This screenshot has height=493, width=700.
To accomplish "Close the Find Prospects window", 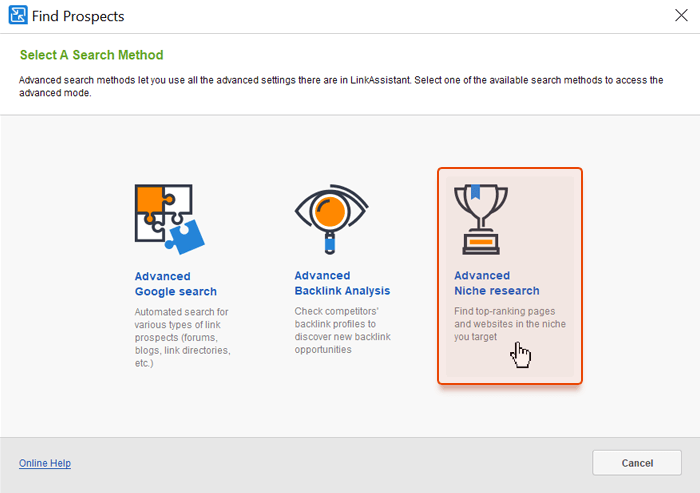I will pos(681,15).
